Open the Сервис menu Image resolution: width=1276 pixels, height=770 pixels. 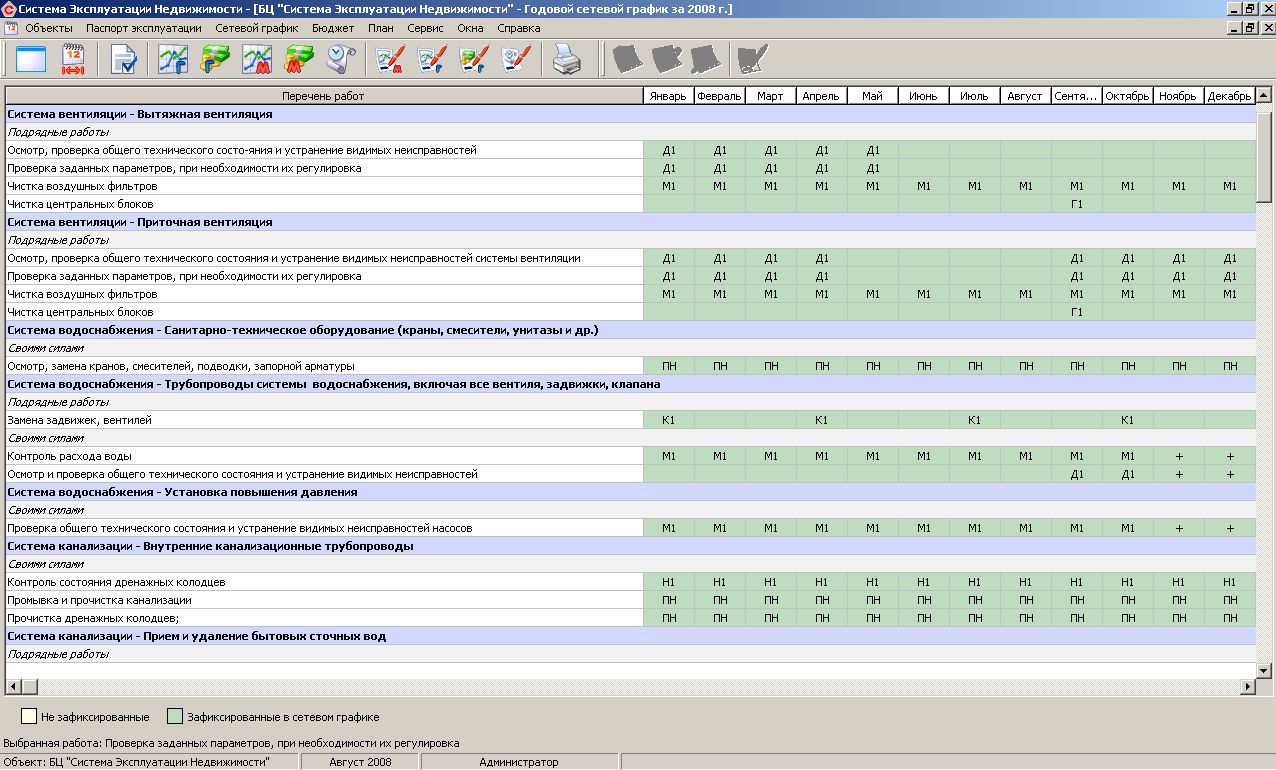(x=426, y=28)
